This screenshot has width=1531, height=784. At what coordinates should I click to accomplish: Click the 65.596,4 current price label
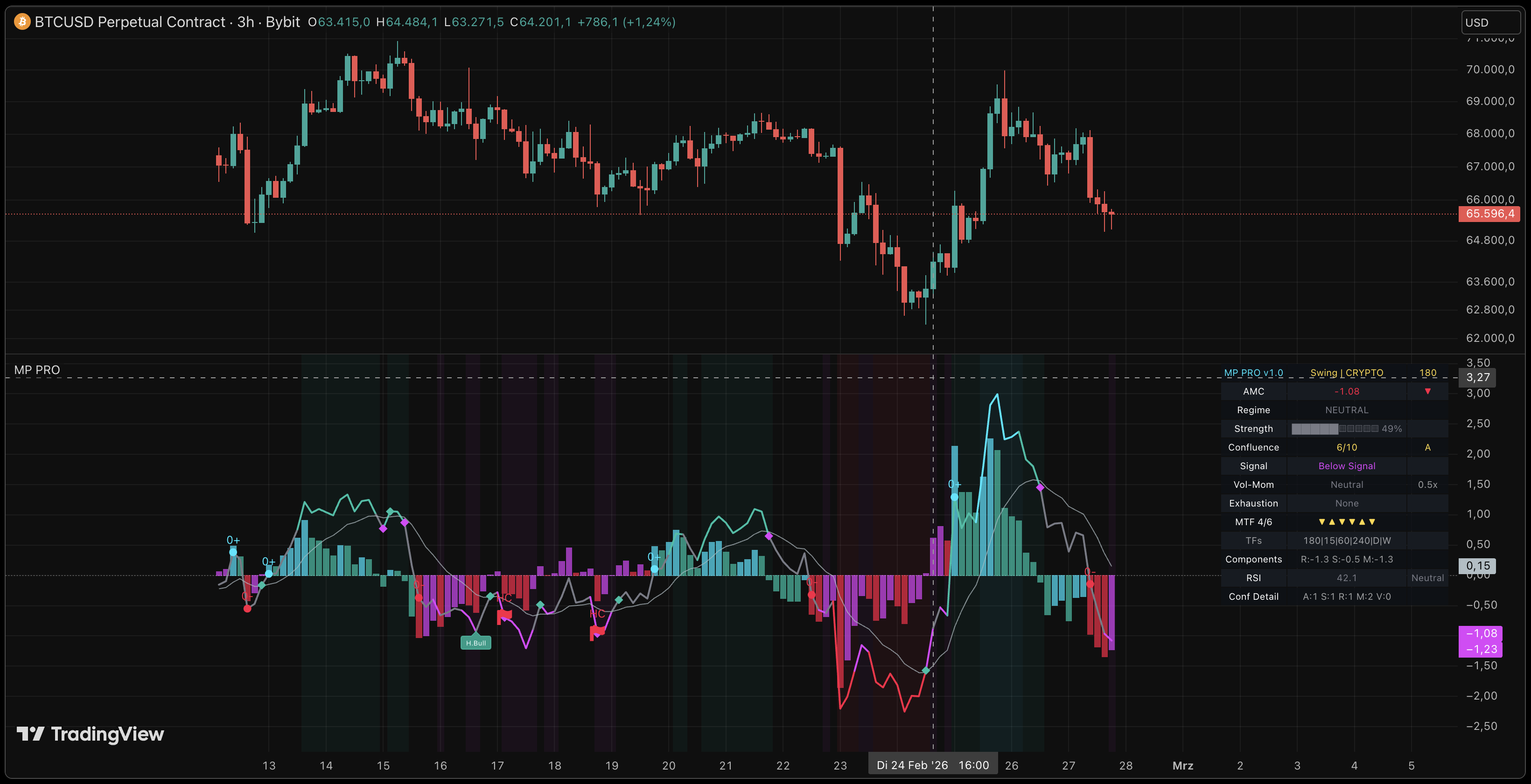[1489, 214]
